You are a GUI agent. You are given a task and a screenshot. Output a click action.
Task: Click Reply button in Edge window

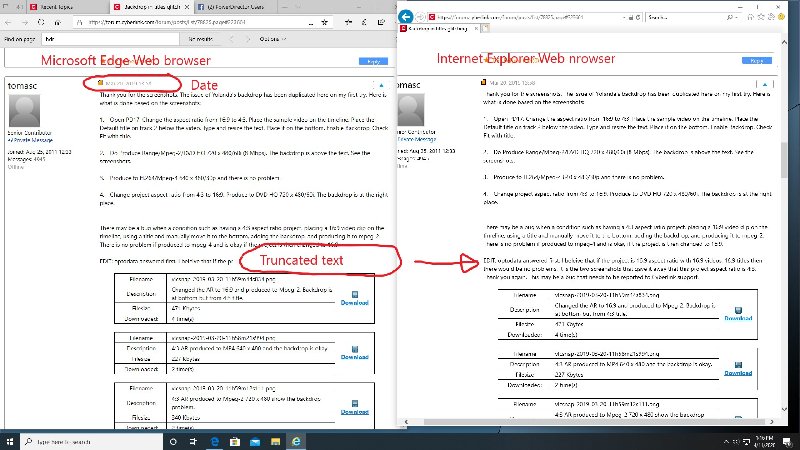373,61
